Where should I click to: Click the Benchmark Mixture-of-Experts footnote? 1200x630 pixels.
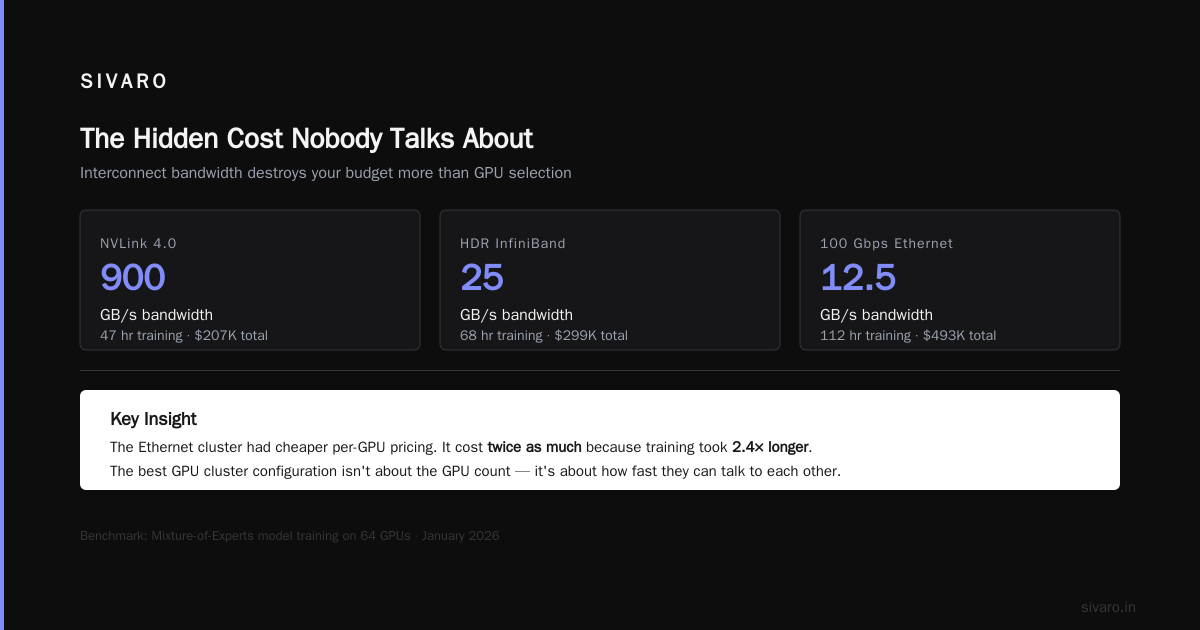(290, 536)
